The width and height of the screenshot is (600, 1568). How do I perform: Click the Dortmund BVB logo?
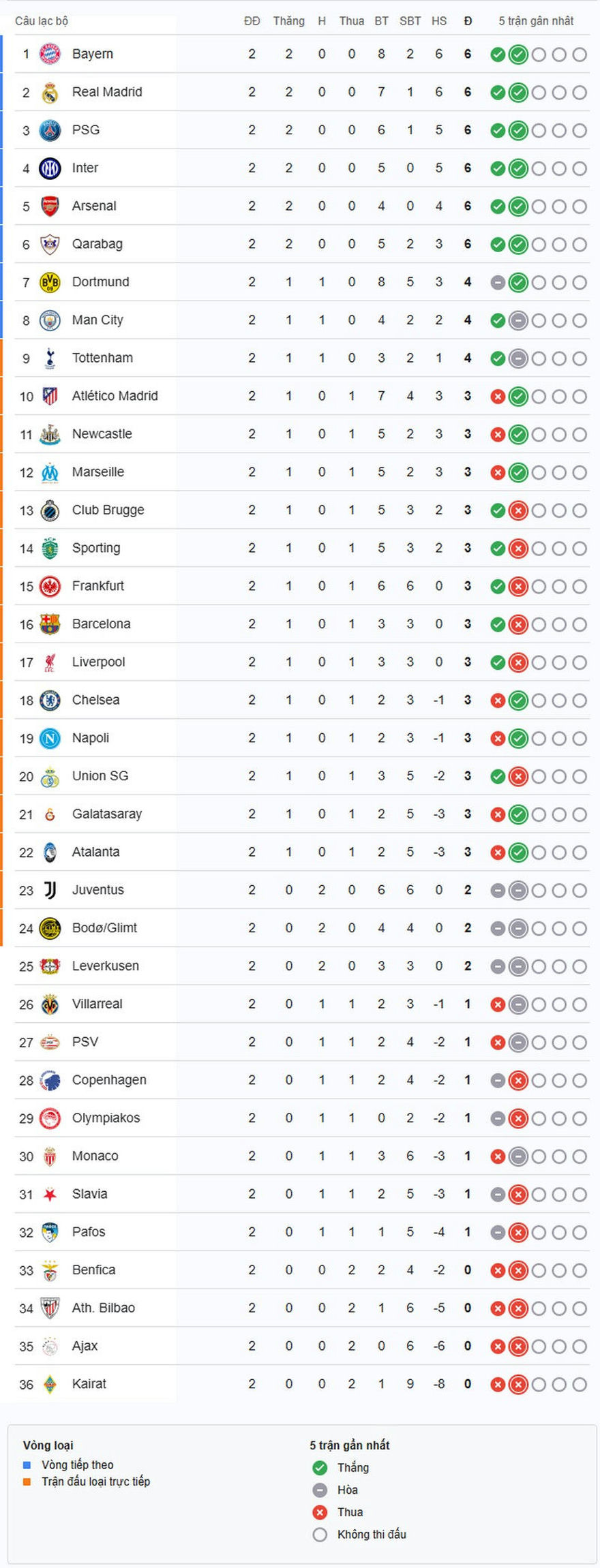50,282
